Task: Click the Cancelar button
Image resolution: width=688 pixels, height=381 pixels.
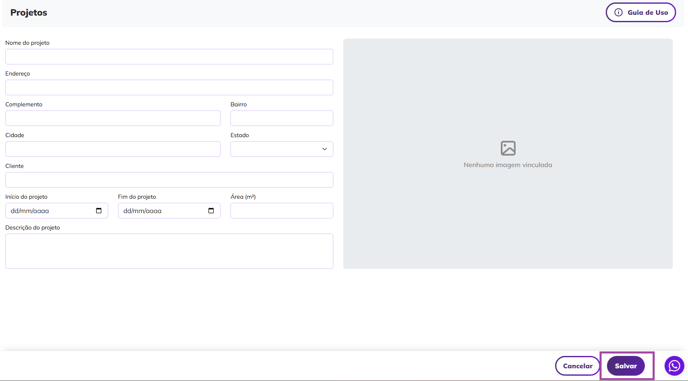Action: [577, 366]
